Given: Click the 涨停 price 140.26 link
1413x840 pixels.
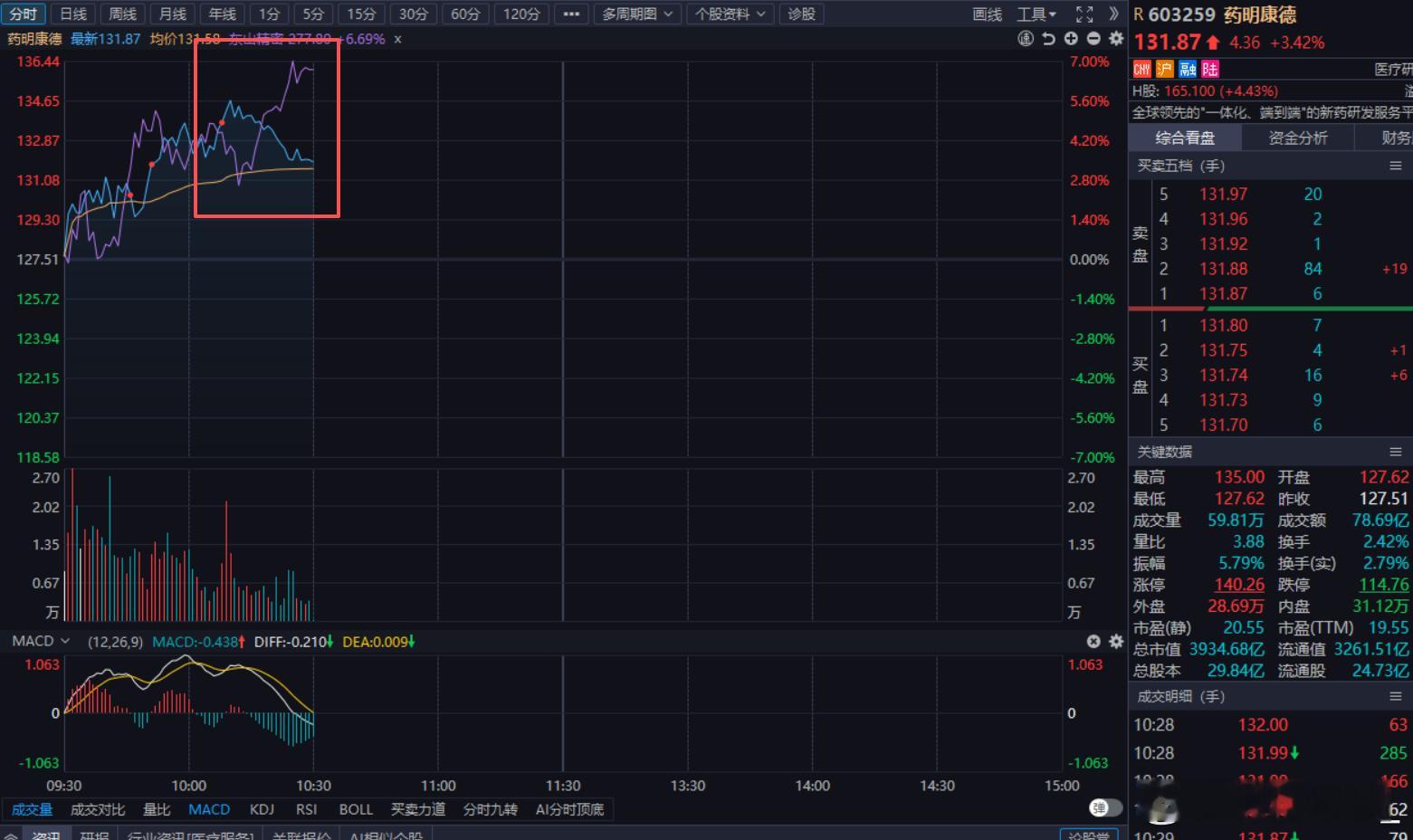Looking at the screenshot, I should coord(1239,585).
